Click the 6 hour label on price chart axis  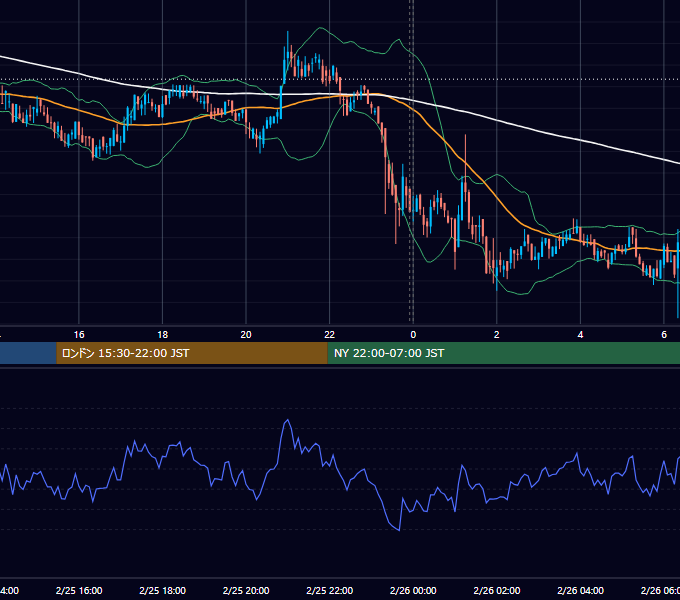(x=664, y=335)
